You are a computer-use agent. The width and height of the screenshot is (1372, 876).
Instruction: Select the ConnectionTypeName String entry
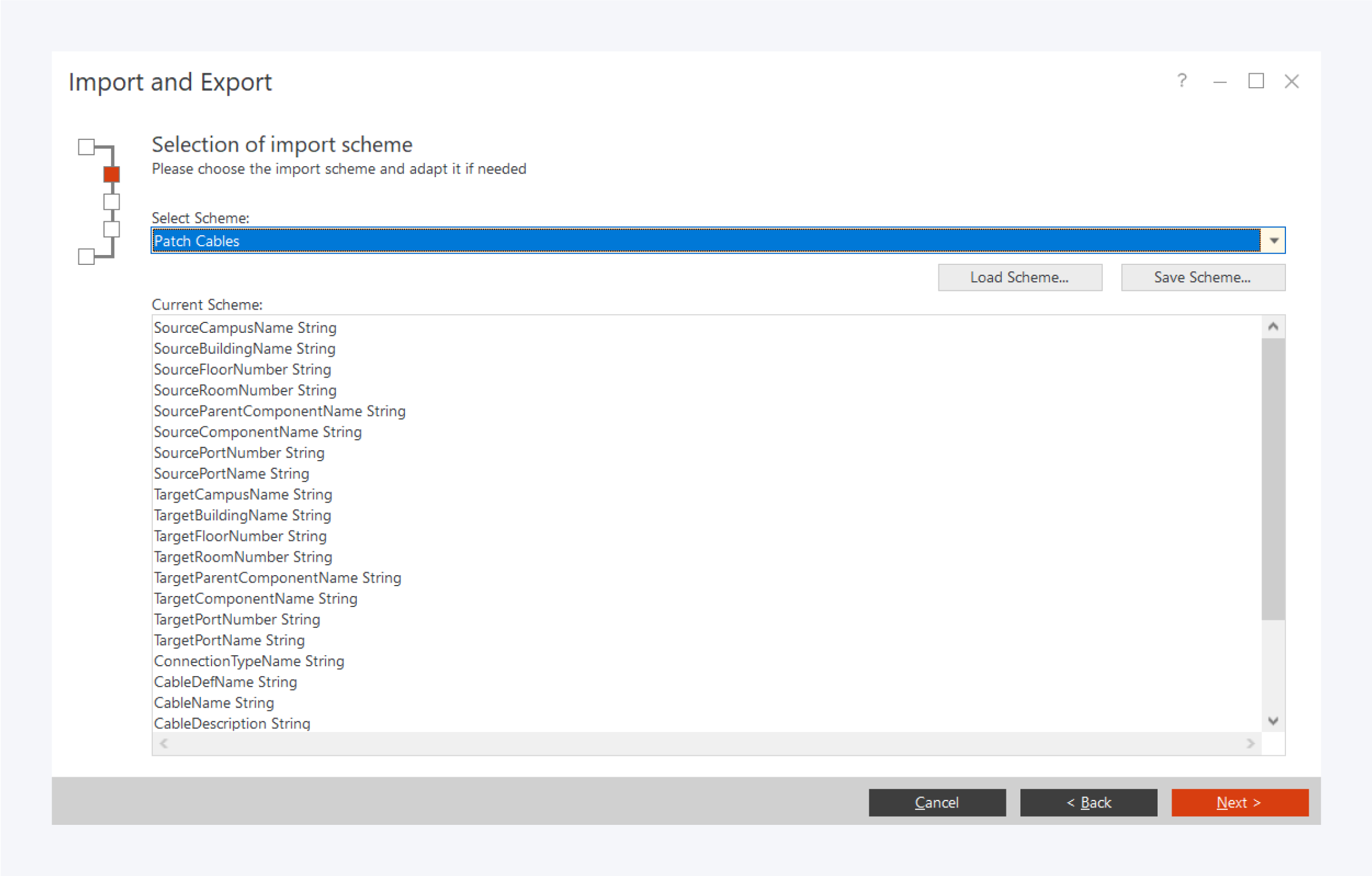click(x=249, y=661)
